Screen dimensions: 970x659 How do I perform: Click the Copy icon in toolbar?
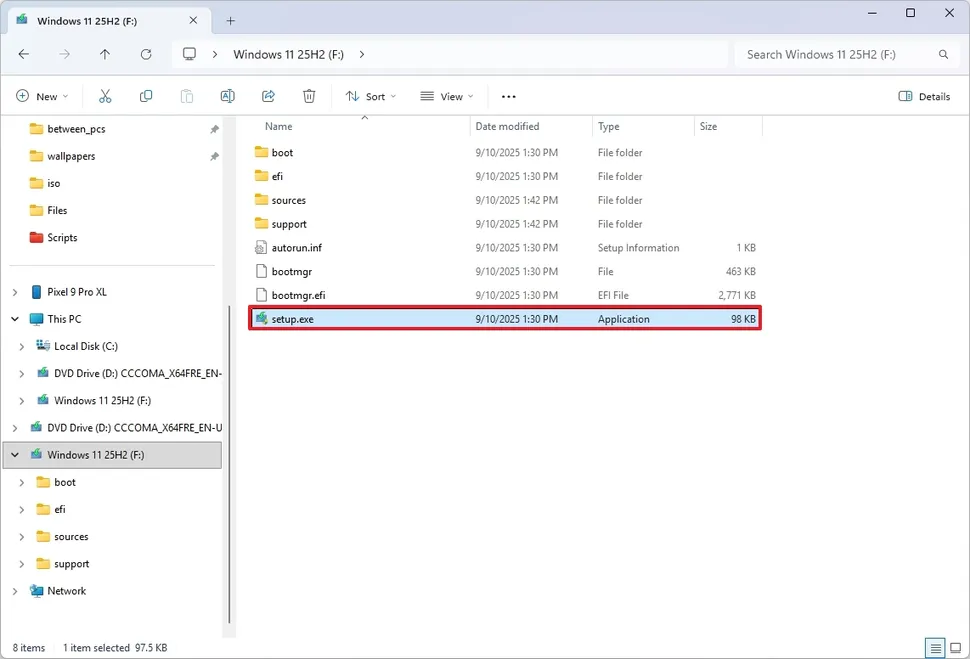point(146,96)
